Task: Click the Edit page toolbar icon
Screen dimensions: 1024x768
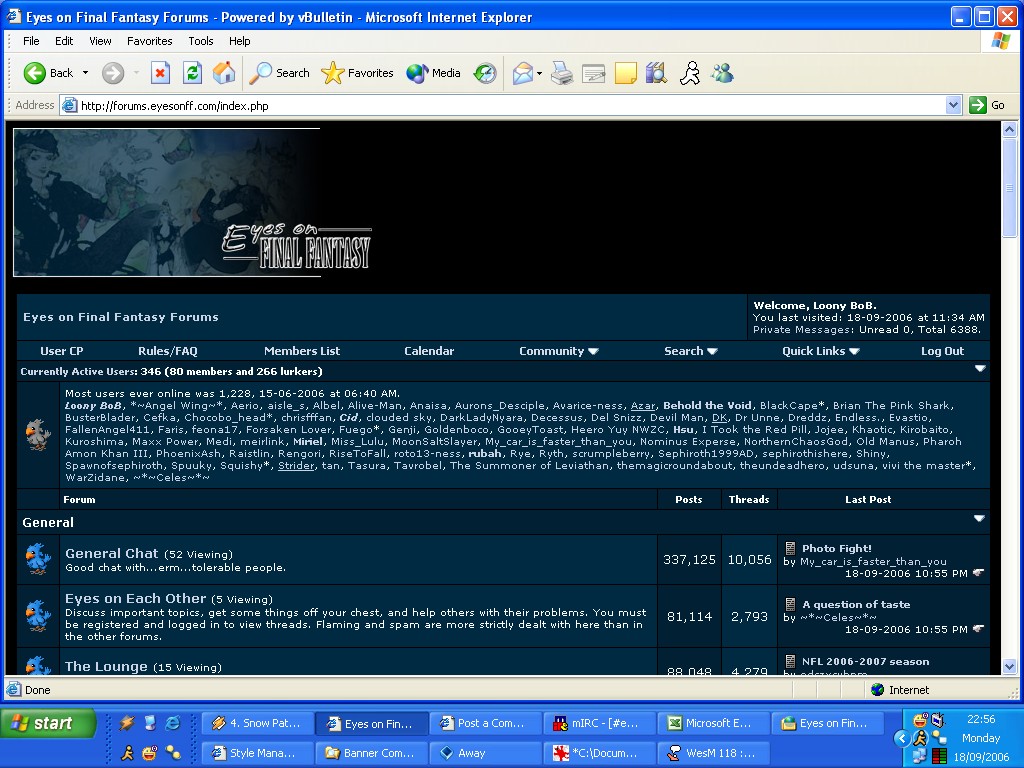Action: pyautogui.click(x=594, y=73)
